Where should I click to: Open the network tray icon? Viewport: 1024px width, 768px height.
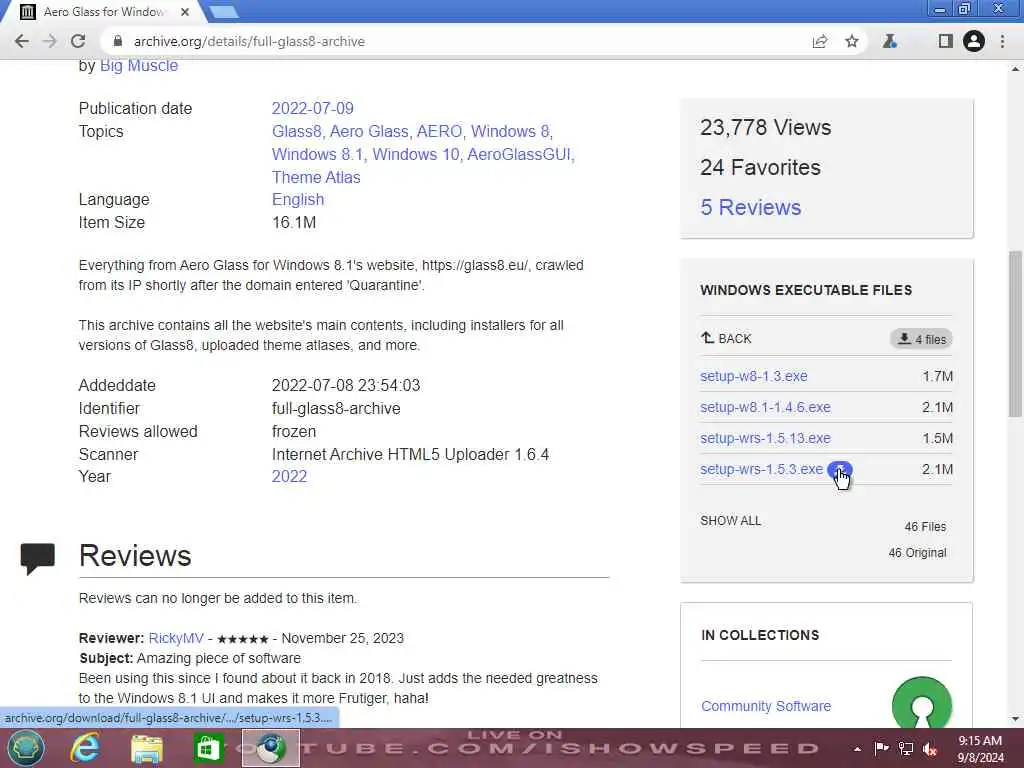coord(905,749)
